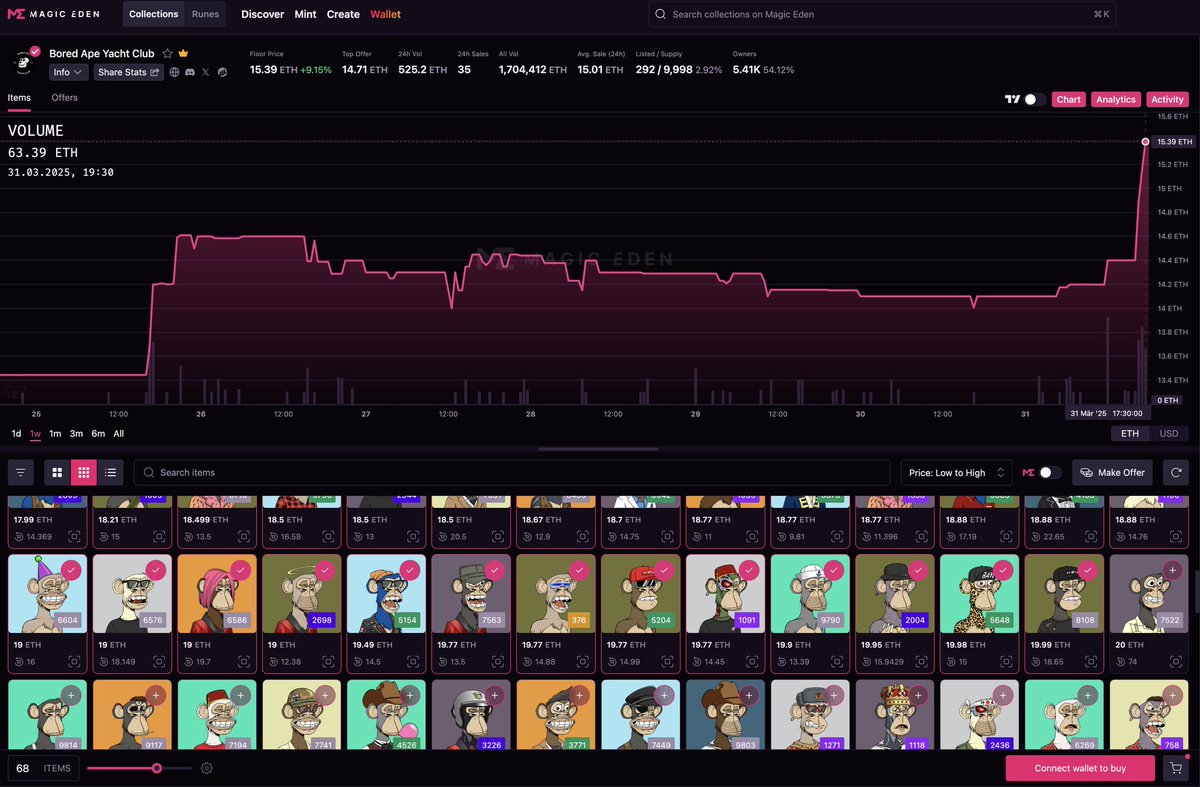Expand the Info dropdown

click(69, 72)
